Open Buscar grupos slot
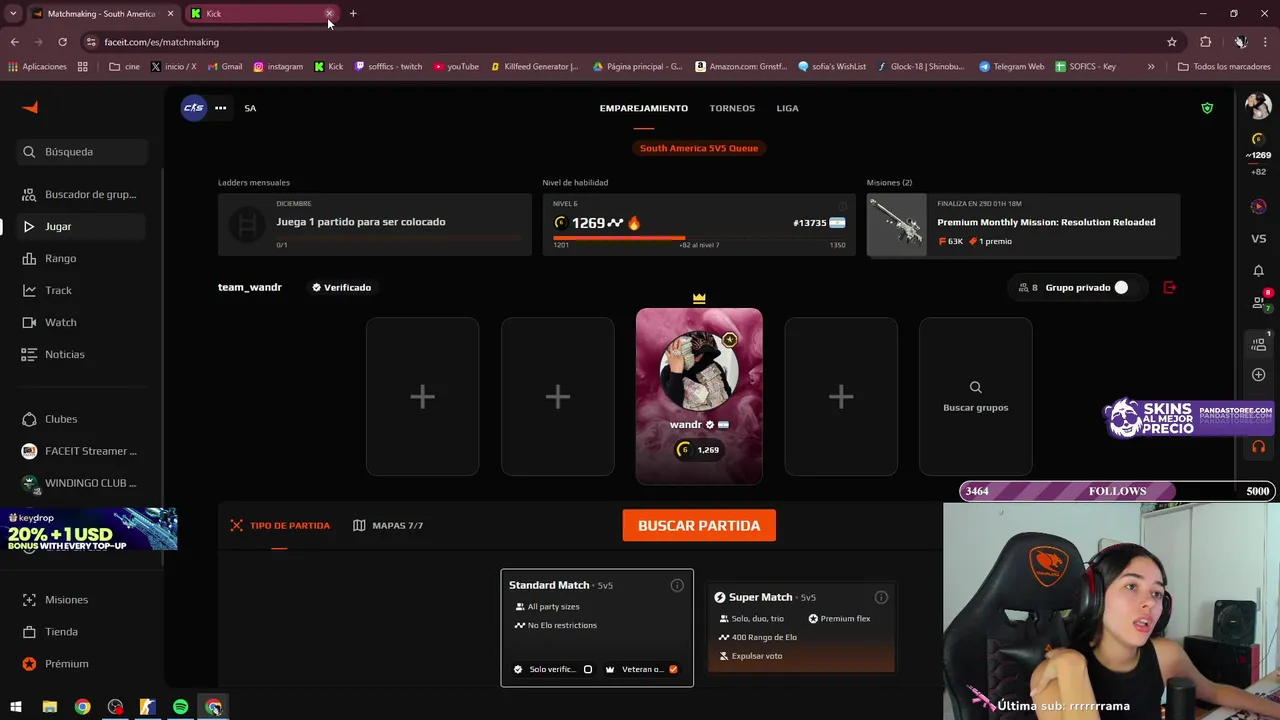 pyautogui.click(x=975, y=397)
